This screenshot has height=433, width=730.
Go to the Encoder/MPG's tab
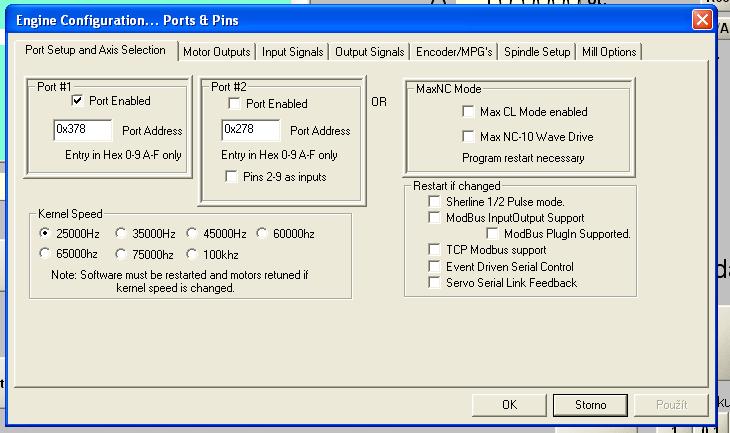(454, 52)
